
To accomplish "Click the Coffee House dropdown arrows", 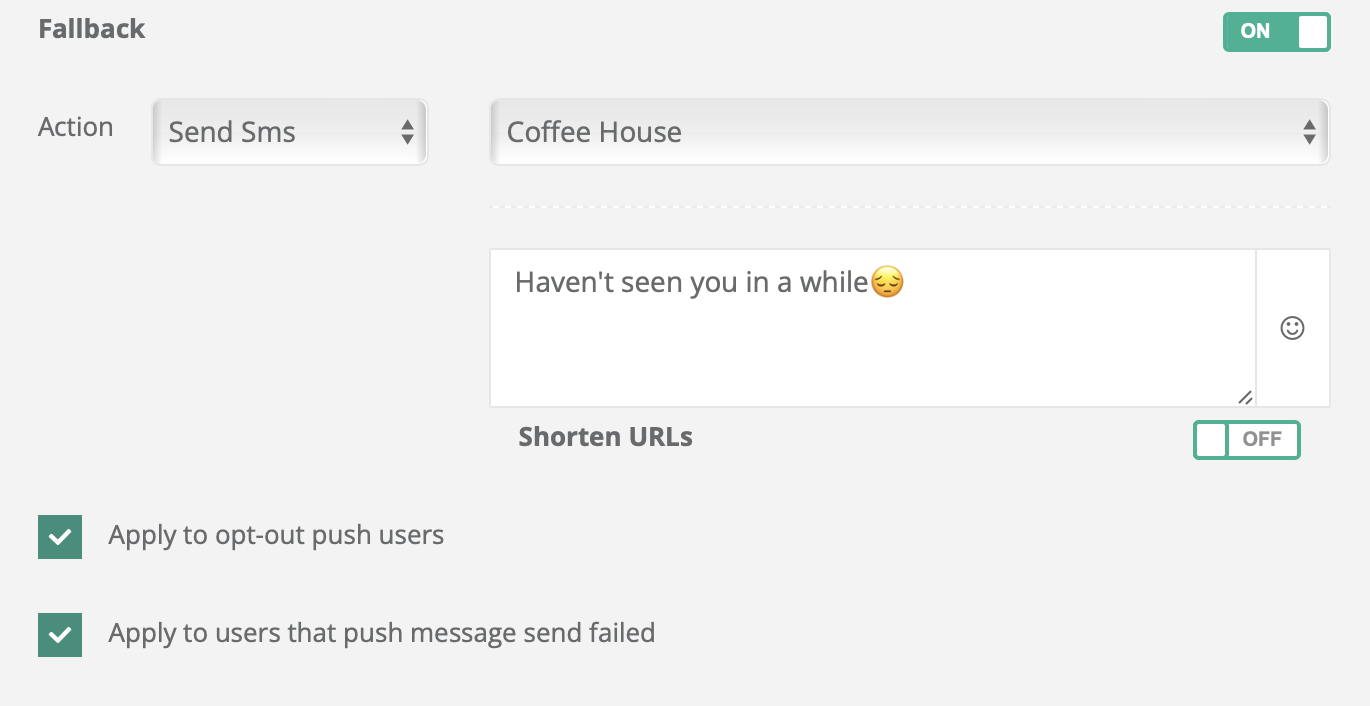I will pyautogui.click(x=1309, y=132).
